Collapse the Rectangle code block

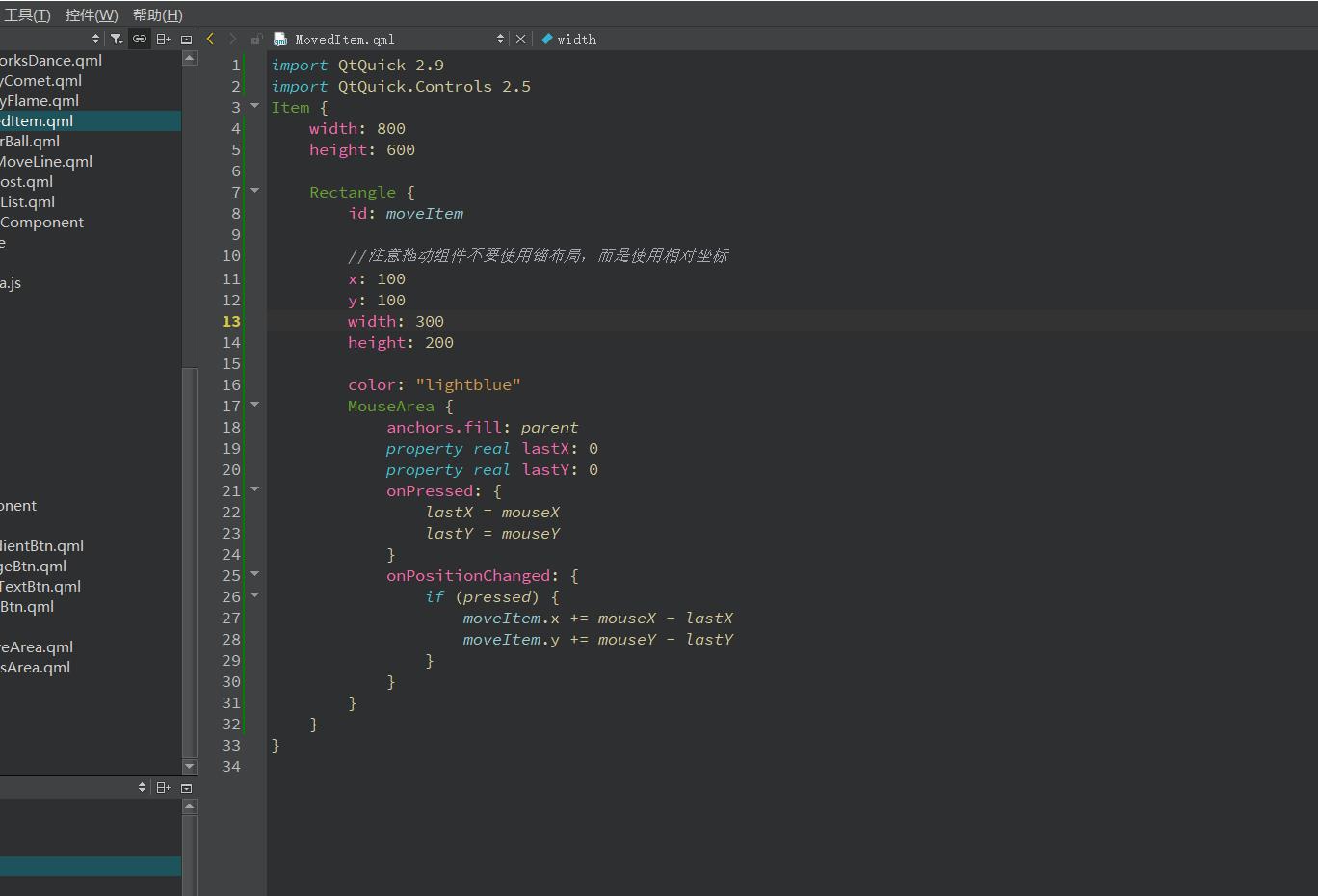(255, 191)
